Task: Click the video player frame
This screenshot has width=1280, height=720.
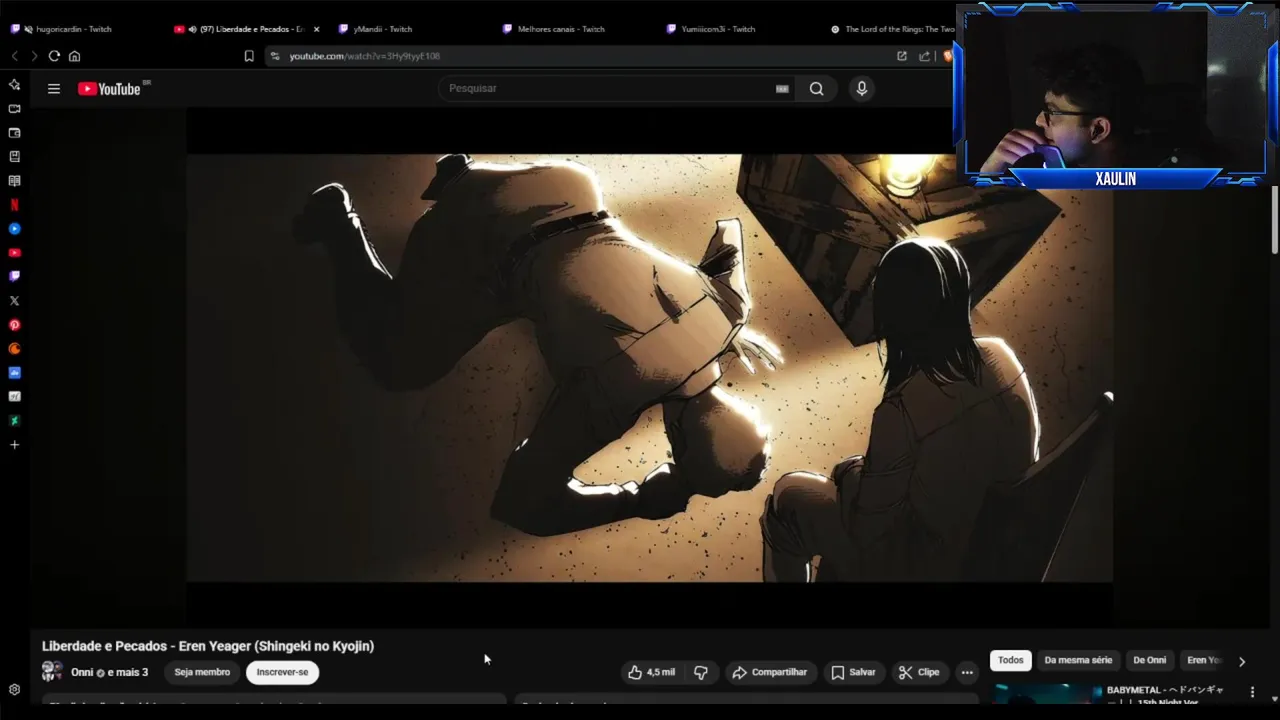Action: click(650, 367)
